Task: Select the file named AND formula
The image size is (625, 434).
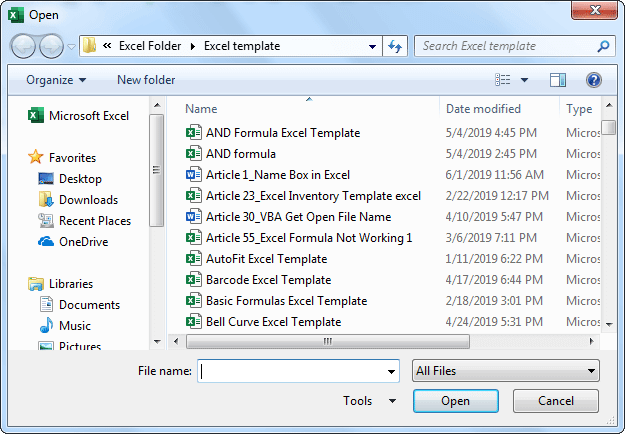Action: click(231, 154)
